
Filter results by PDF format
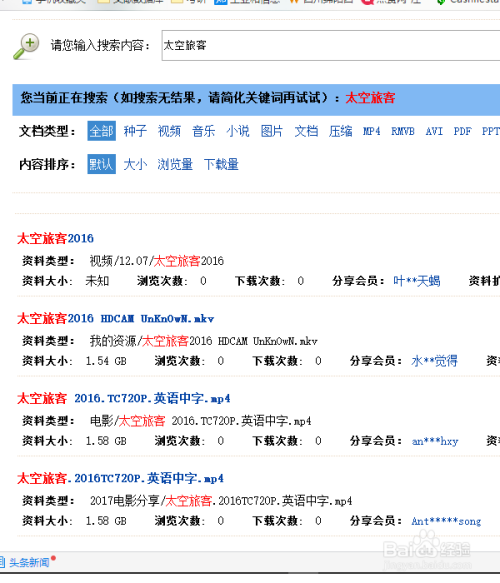(462, 131)
